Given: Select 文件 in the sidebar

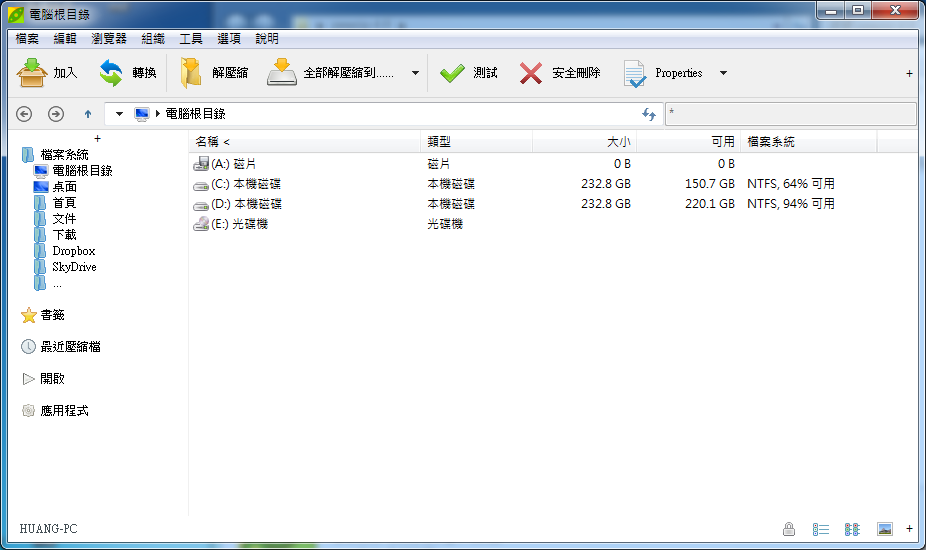Looking at the screenshot, I should tap(64, 219).
